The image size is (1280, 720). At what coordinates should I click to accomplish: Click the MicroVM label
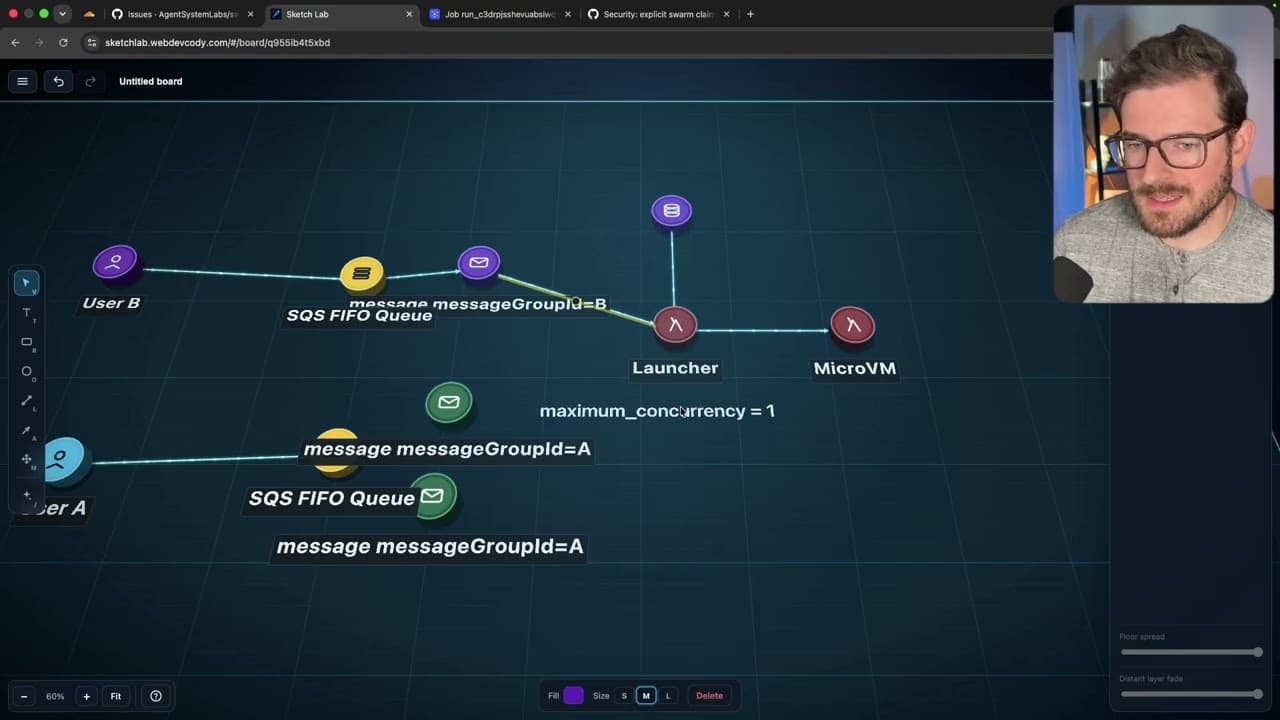(x=855, y=368)
